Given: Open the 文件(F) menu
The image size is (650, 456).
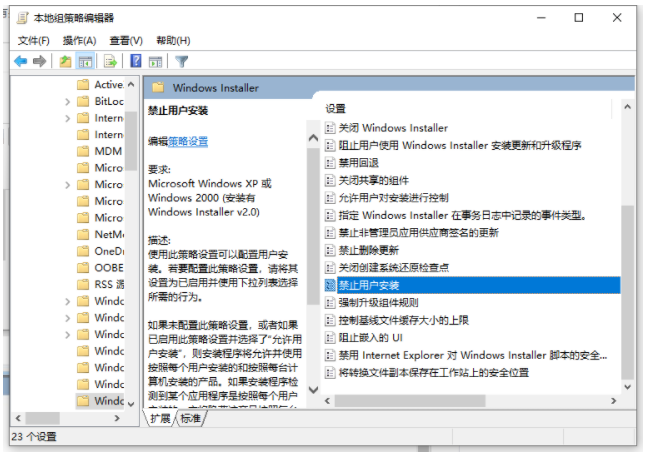Looking at the screenshot, I should pos(34,40).
